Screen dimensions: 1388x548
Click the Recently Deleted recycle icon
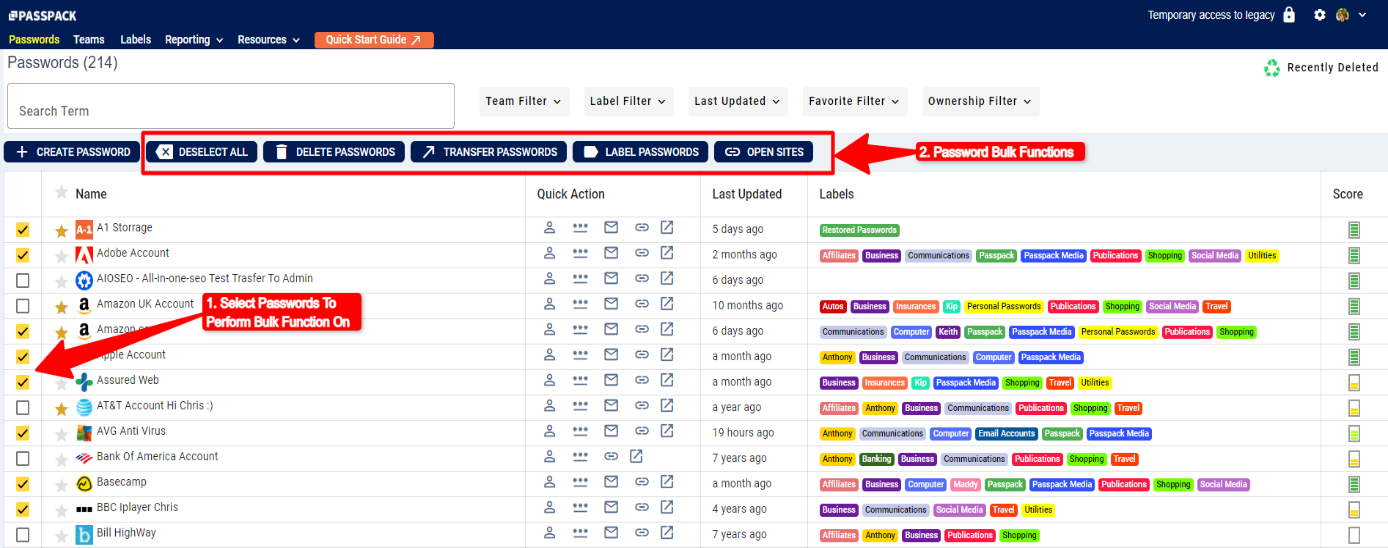click(x=1271, y=68)
